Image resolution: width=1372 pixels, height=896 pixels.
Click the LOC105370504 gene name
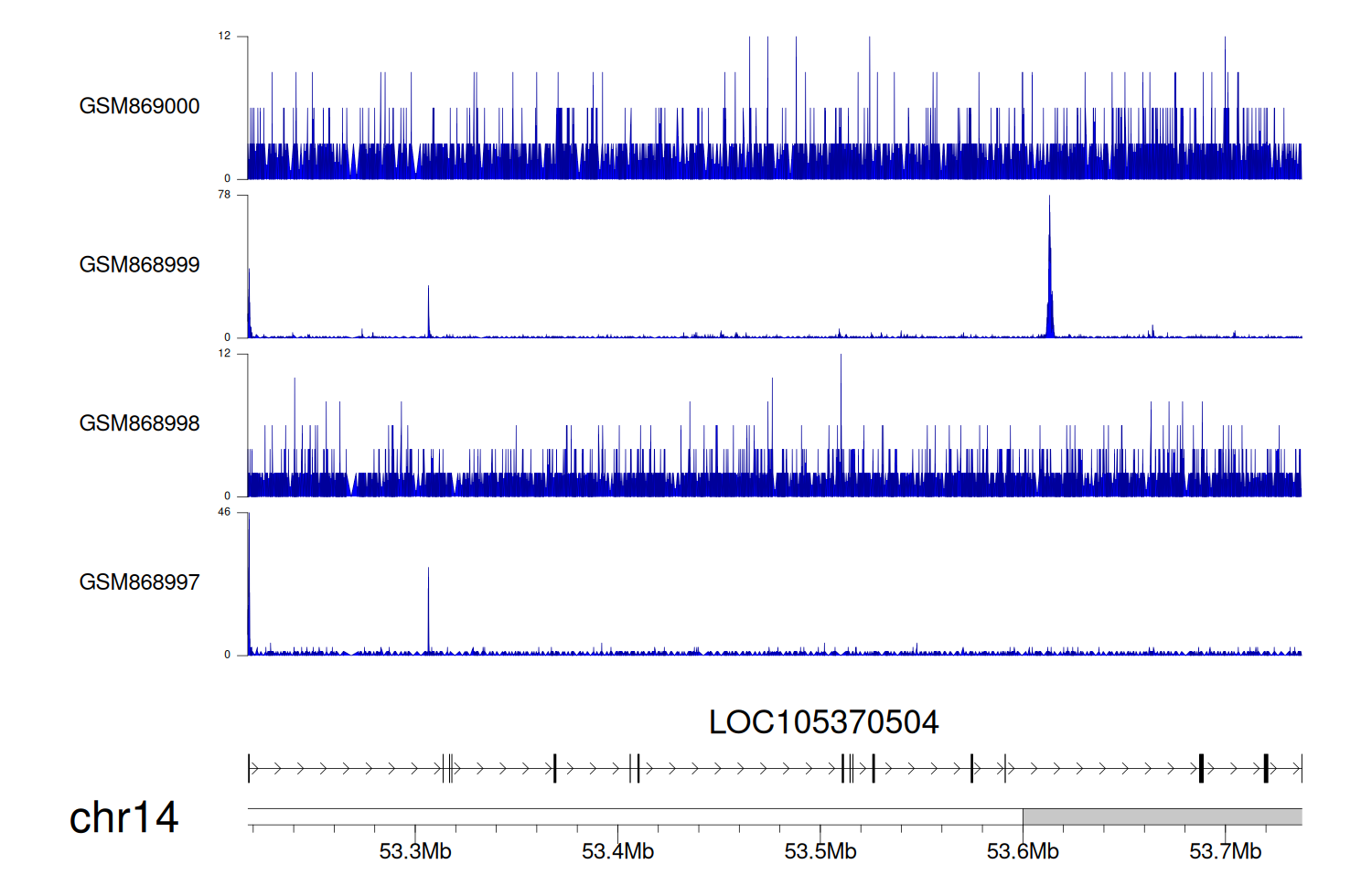[x=823, y=722]
